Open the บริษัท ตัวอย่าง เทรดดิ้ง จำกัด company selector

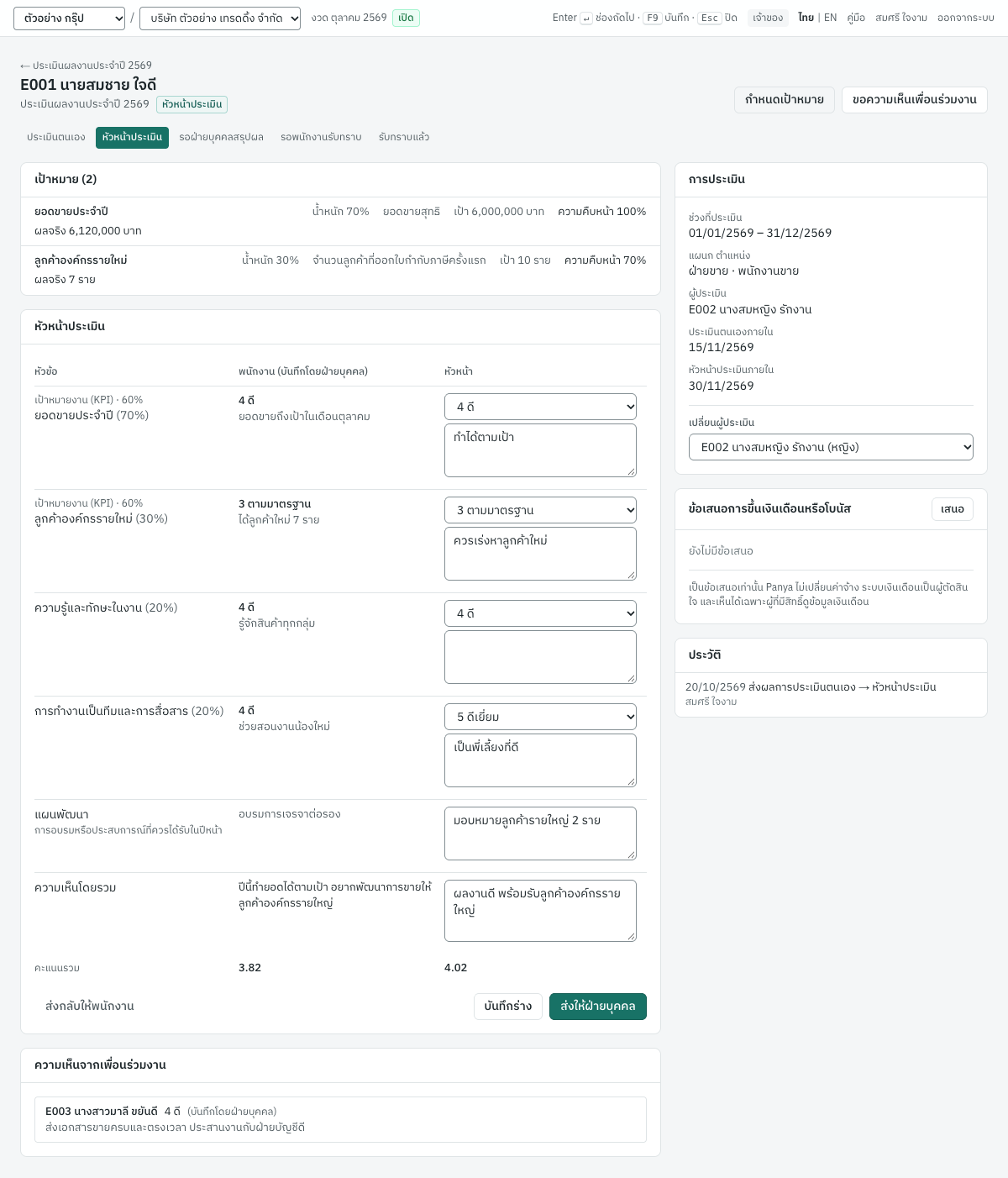(x=220, y=18)
